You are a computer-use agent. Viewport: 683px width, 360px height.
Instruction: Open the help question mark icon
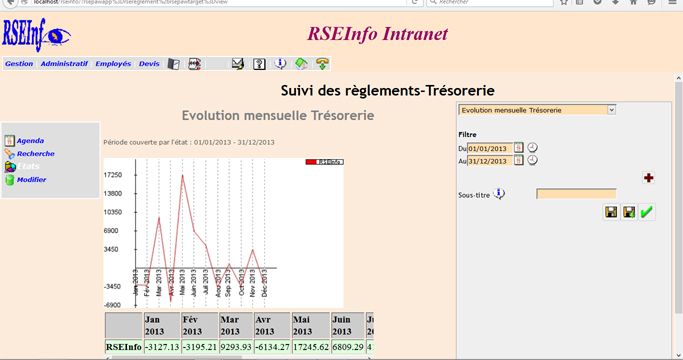259,64
